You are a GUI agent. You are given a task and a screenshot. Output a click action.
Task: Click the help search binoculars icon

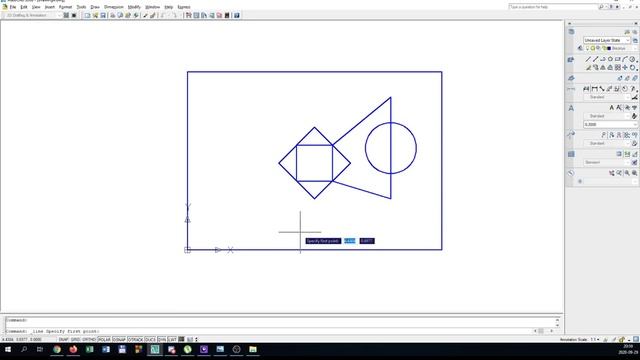coord(601,7)
